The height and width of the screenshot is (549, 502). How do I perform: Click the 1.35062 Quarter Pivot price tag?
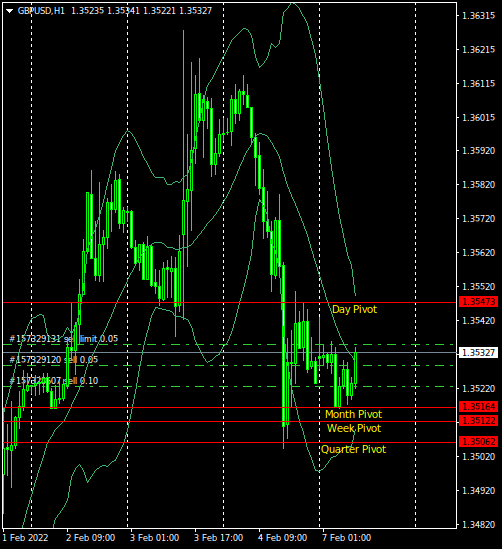pyautogui.click(x=479, y=442)
